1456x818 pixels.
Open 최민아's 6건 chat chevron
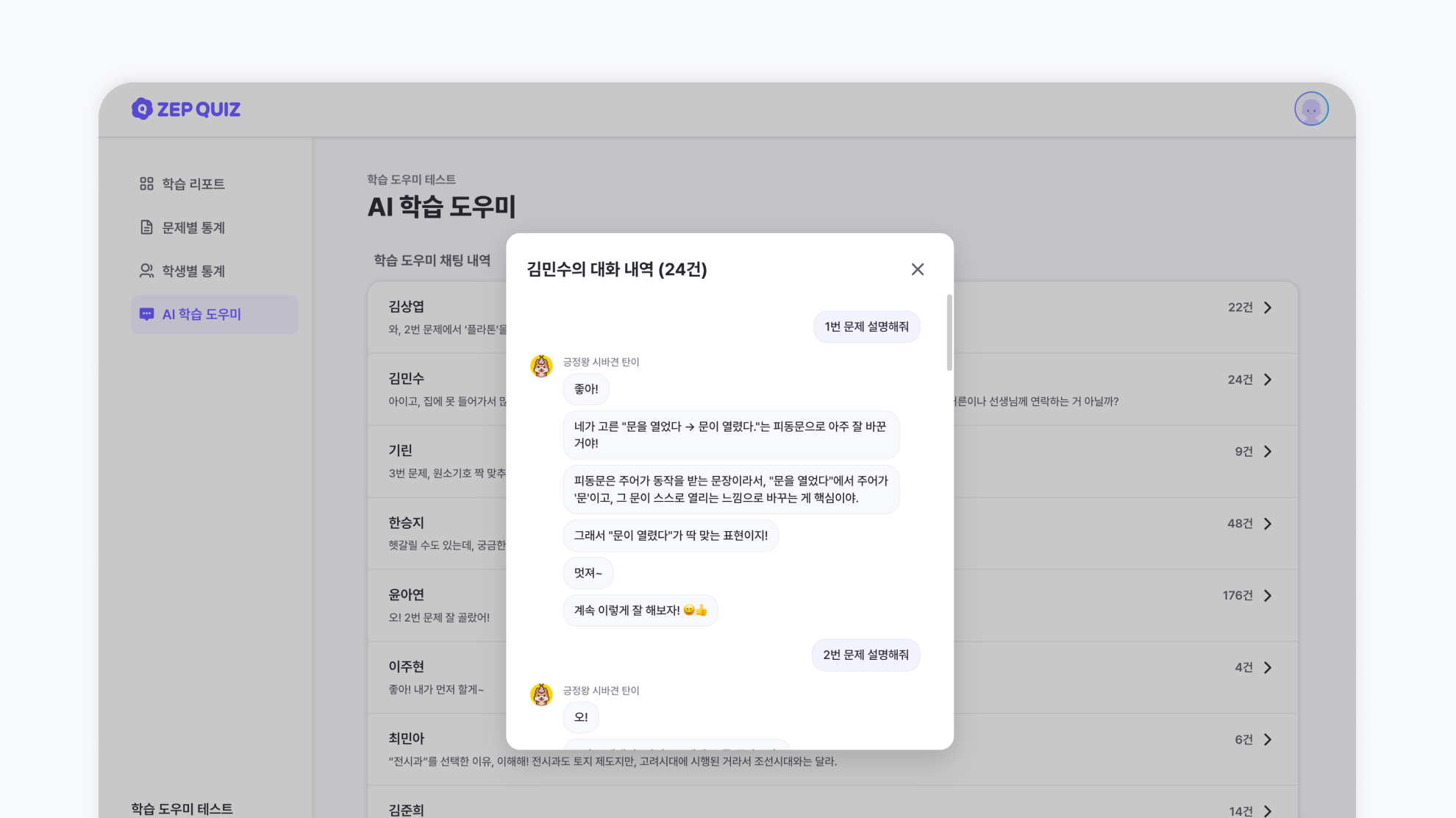pos(1268,740)
